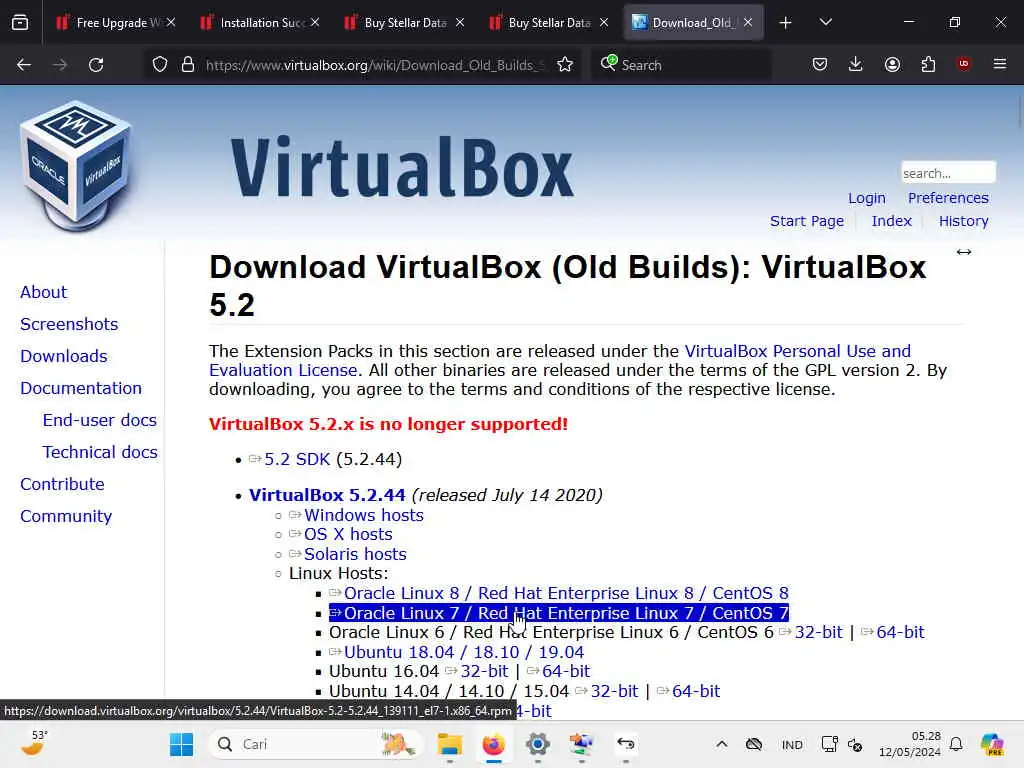
Task: Toggle wide layout arrow icon
Action: [964, 252]
